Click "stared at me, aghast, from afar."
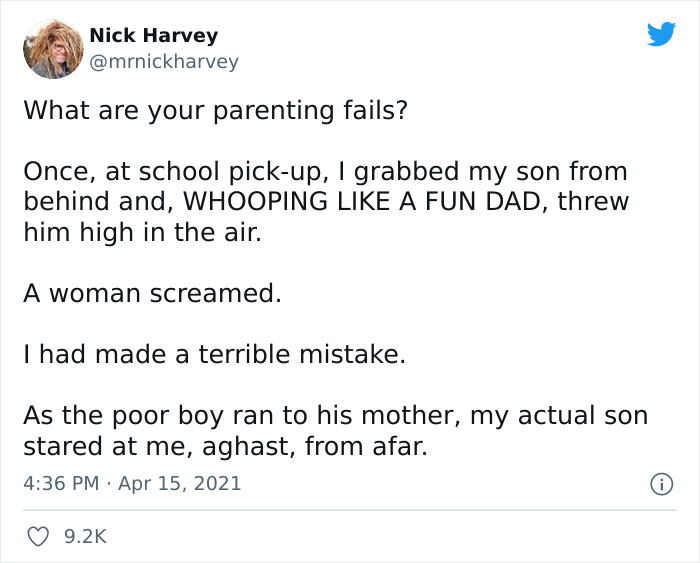This screenshot has width=700, height=563. click(x=225, y=446)
